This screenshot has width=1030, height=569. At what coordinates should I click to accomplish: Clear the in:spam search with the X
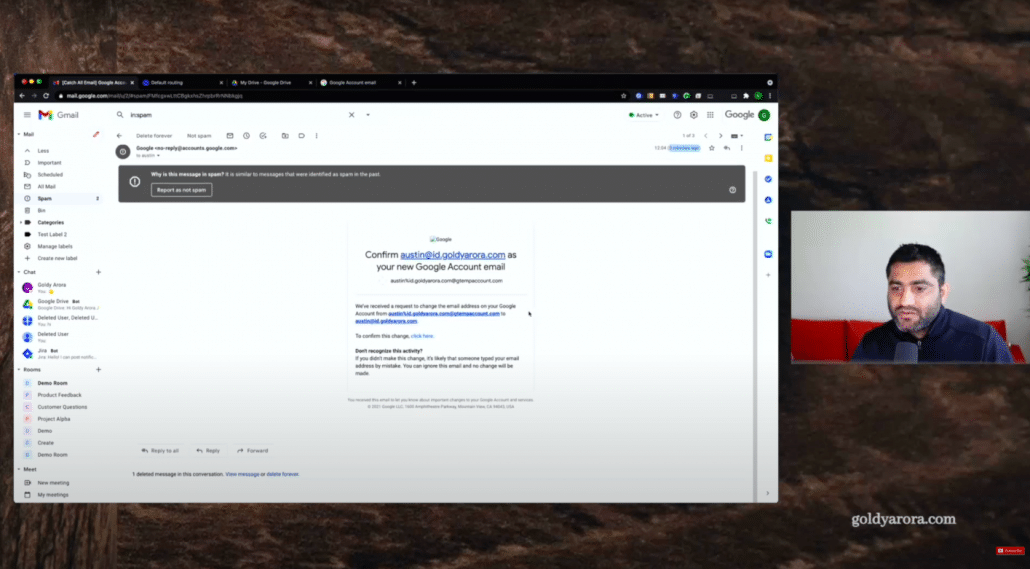click(x=351, y=115)
